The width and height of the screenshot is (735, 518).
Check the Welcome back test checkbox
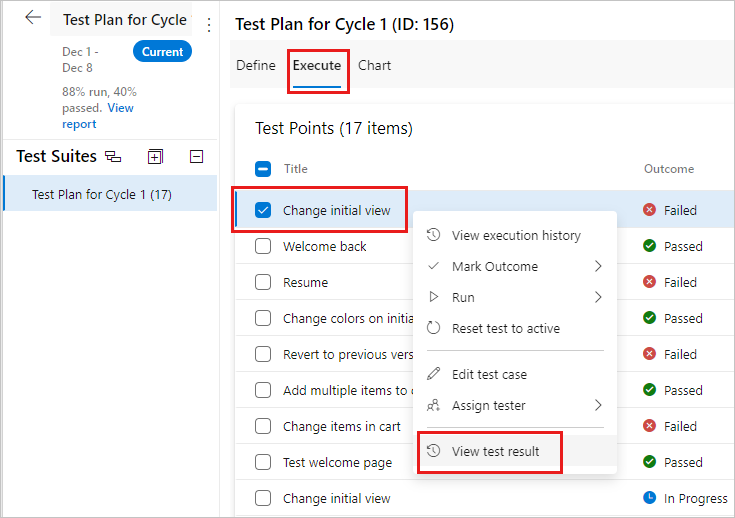(263, 246)
